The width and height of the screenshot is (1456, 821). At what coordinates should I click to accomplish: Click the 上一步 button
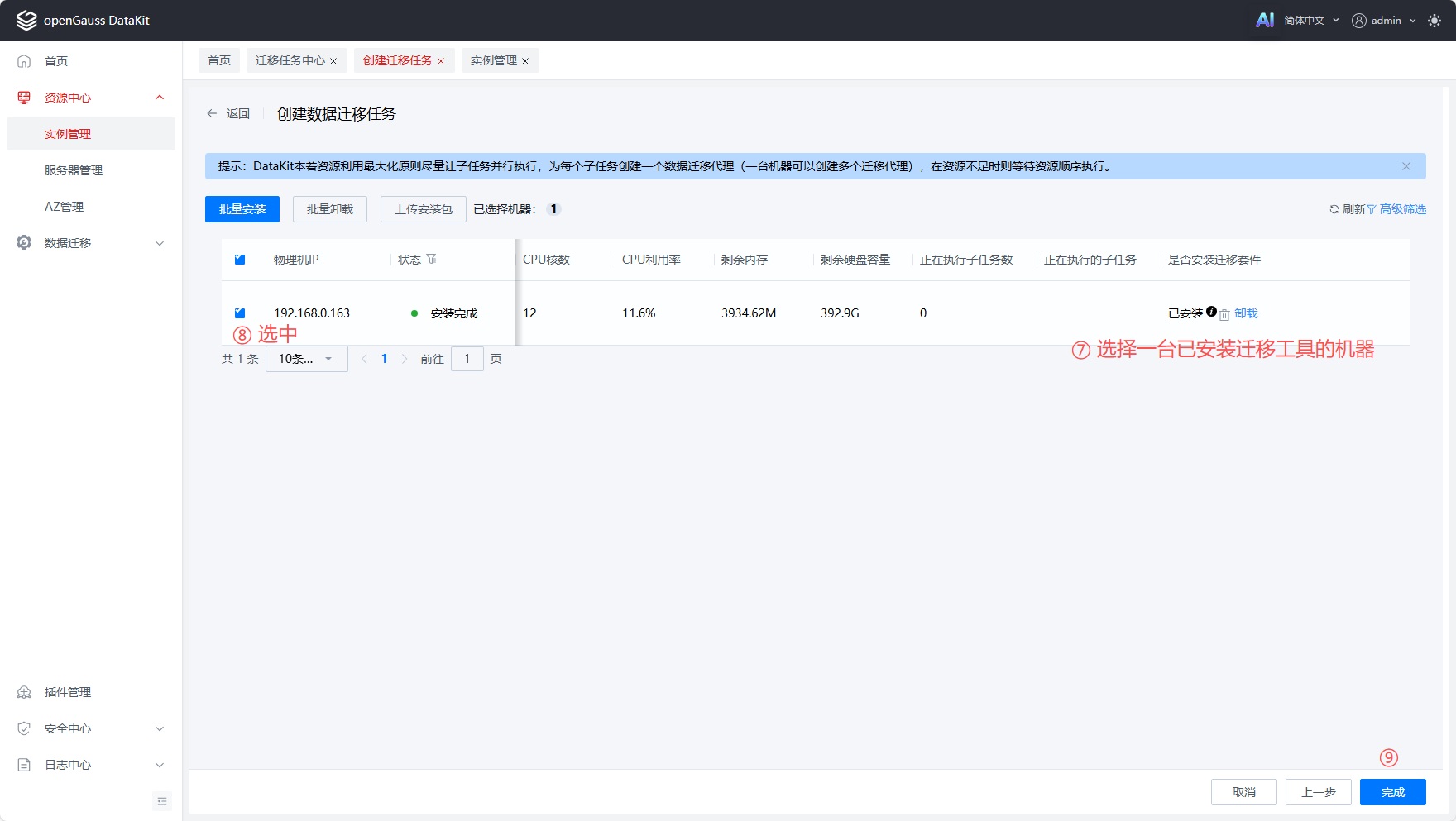pos(1319,792)
